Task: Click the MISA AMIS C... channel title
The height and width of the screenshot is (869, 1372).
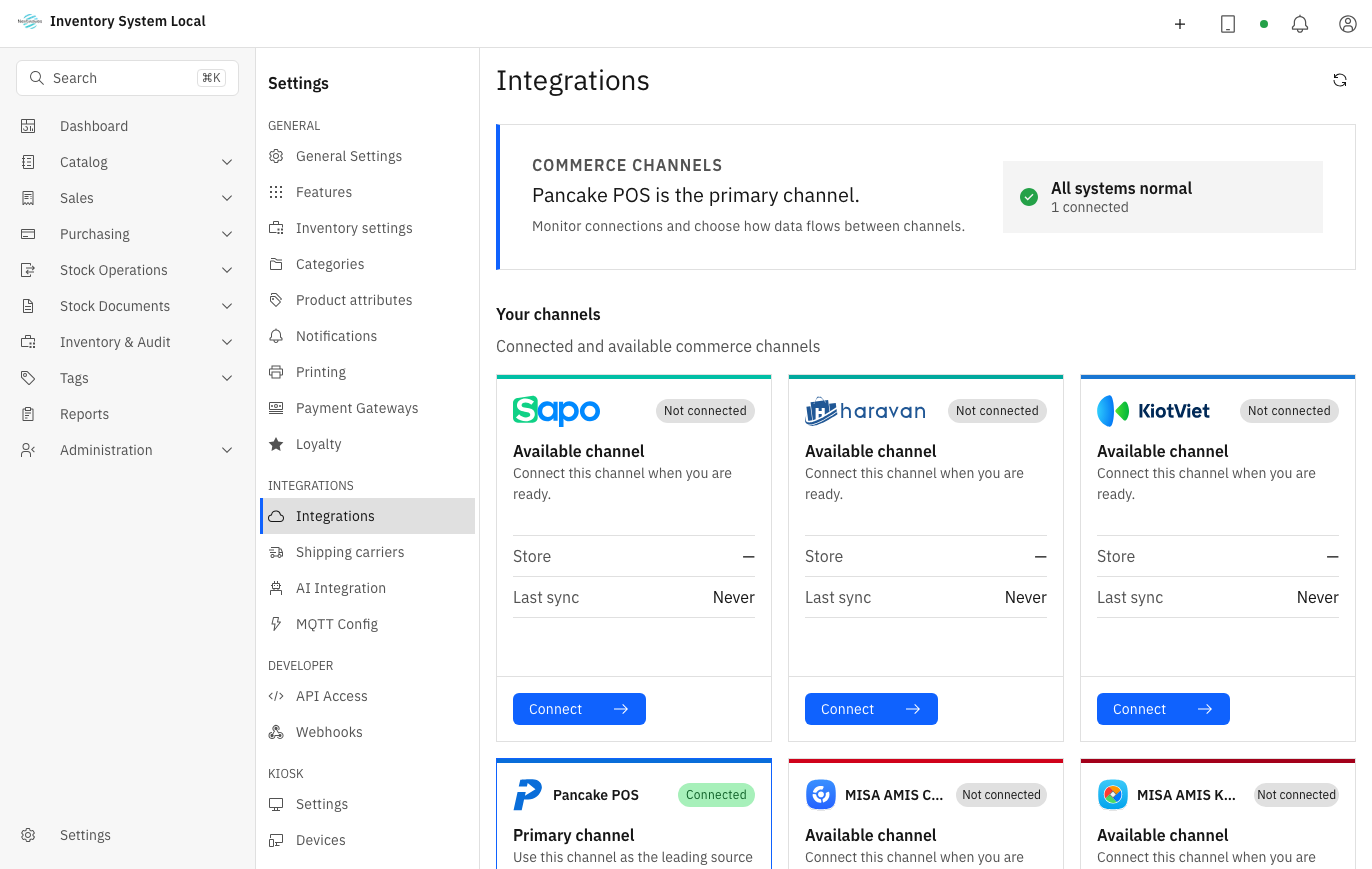Action: tap(894, 795)
